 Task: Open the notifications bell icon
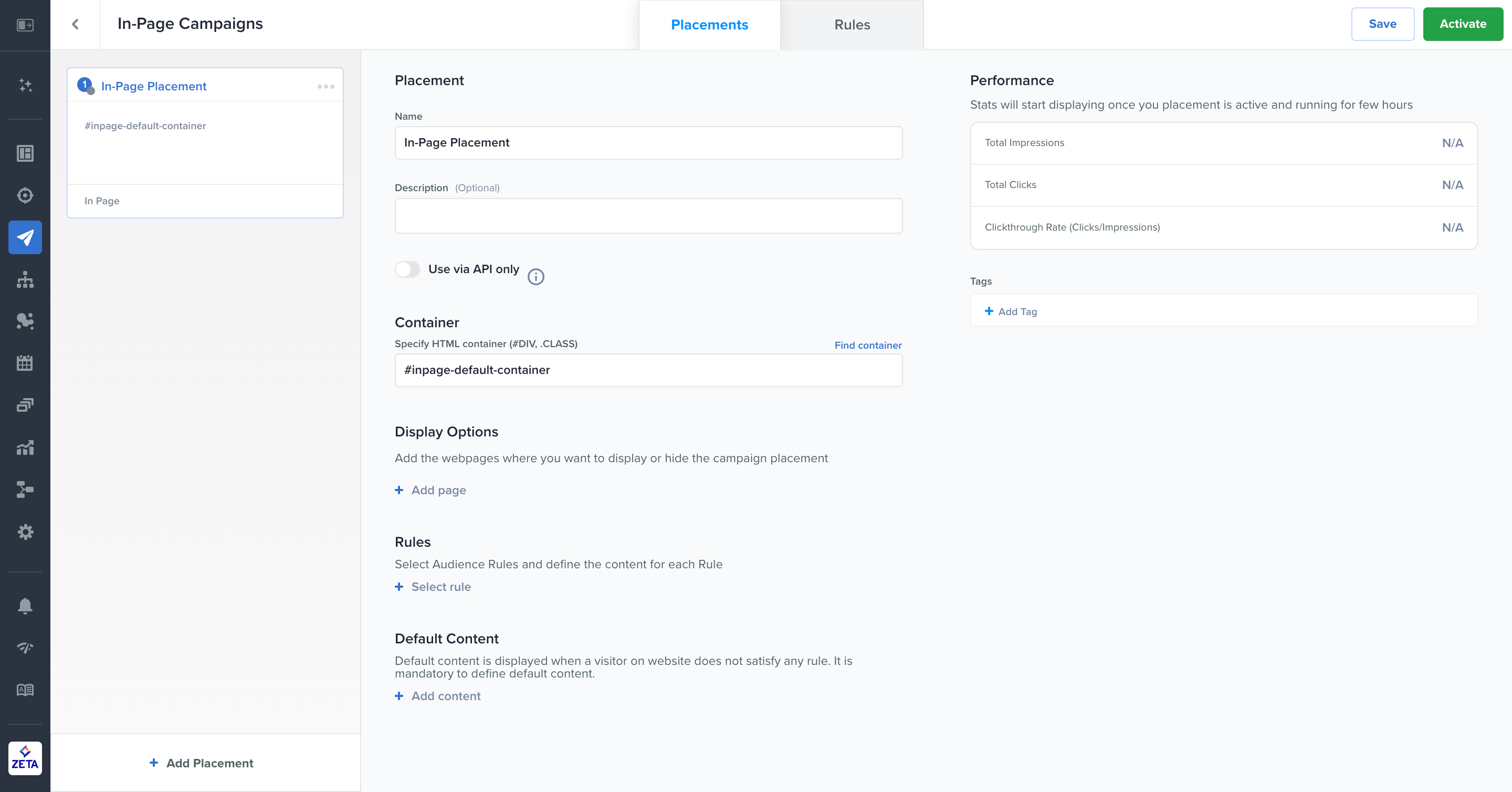(x=25, y=606)
